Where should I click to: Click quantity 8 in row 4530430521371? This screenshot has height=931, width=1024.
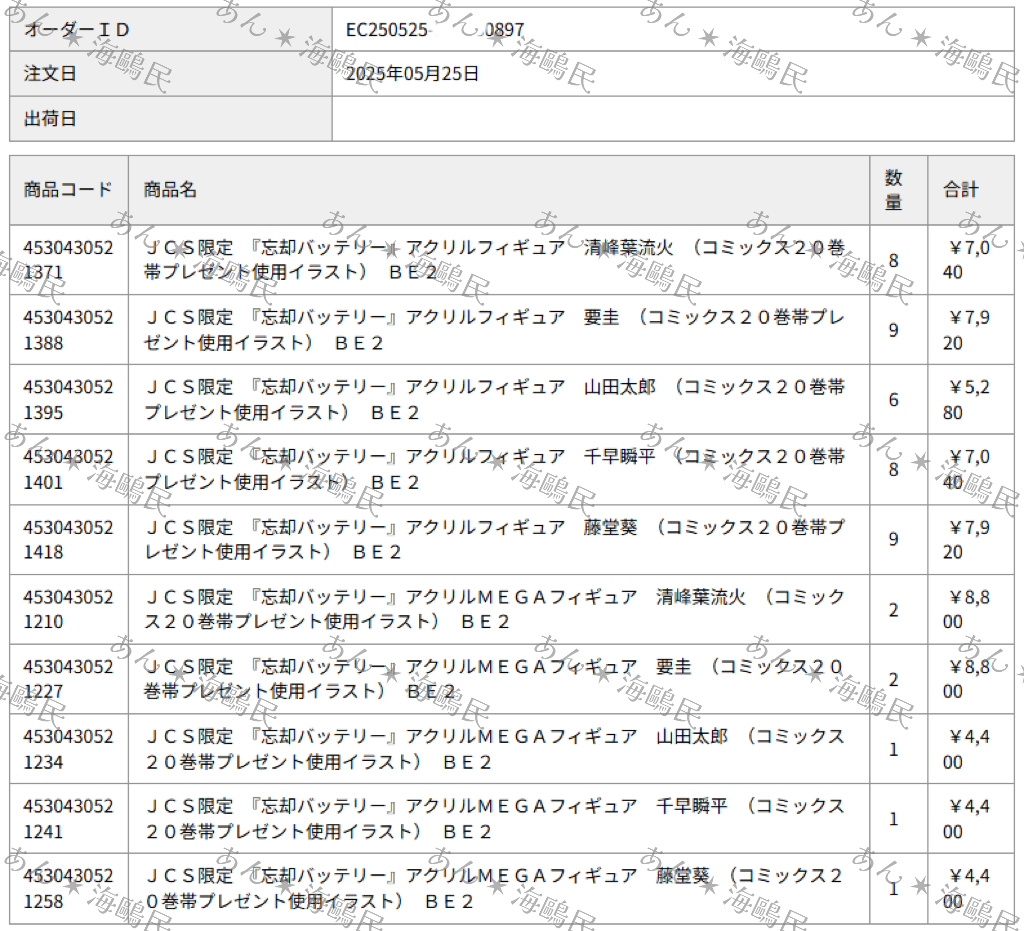pos(893,260)
